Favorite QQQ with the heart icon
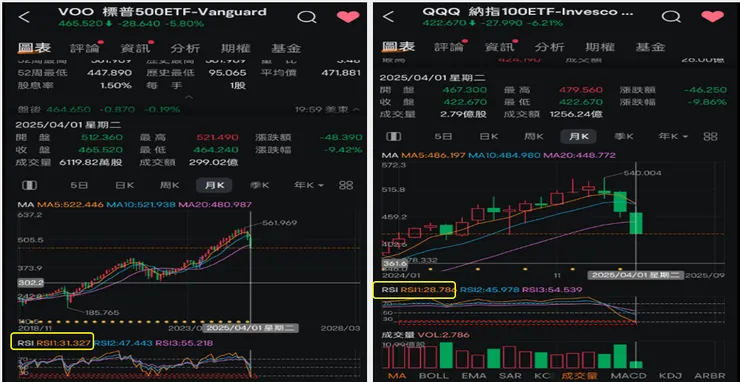Viewport: 740px width, 382px height. (x=712, y=17)
